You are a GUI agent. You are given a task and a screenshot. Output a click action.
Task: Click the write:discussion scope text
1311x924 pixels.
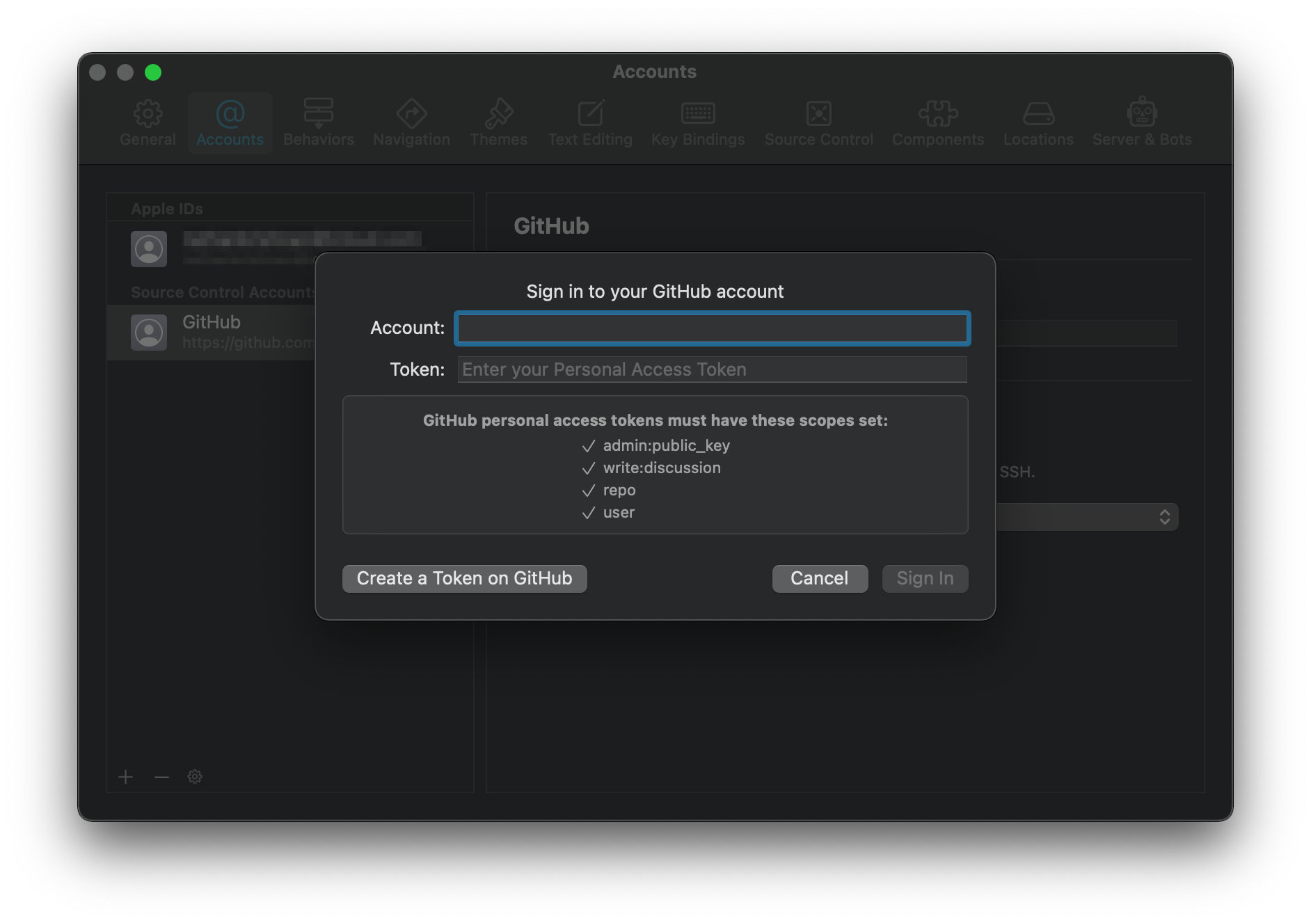pos(662,468)
